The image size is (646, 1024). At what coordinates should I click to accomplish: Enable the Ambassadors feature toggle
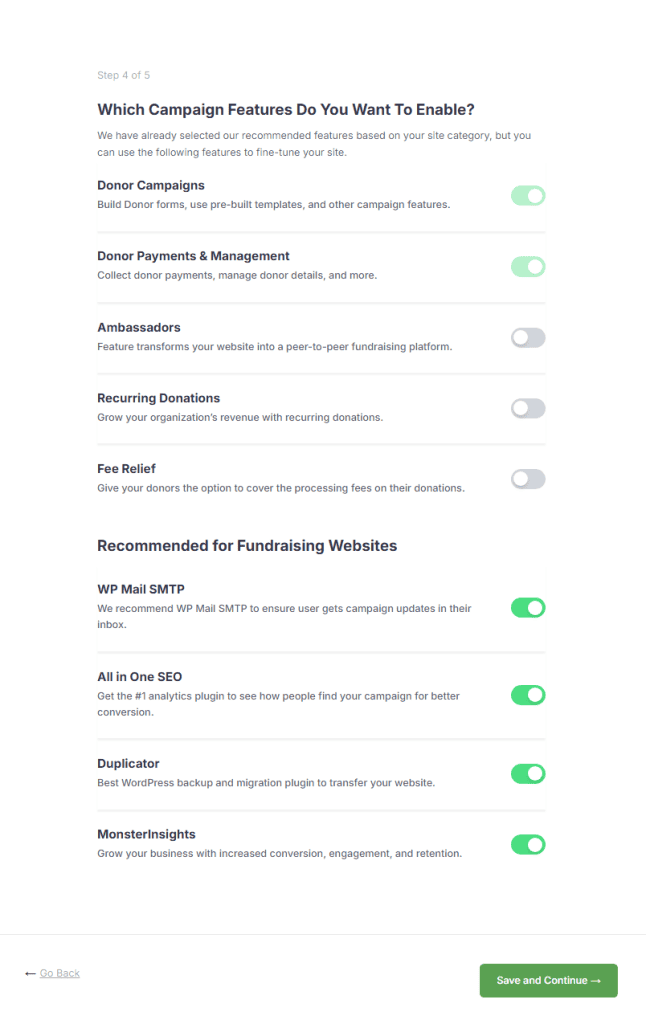click(x=528, y=337)
